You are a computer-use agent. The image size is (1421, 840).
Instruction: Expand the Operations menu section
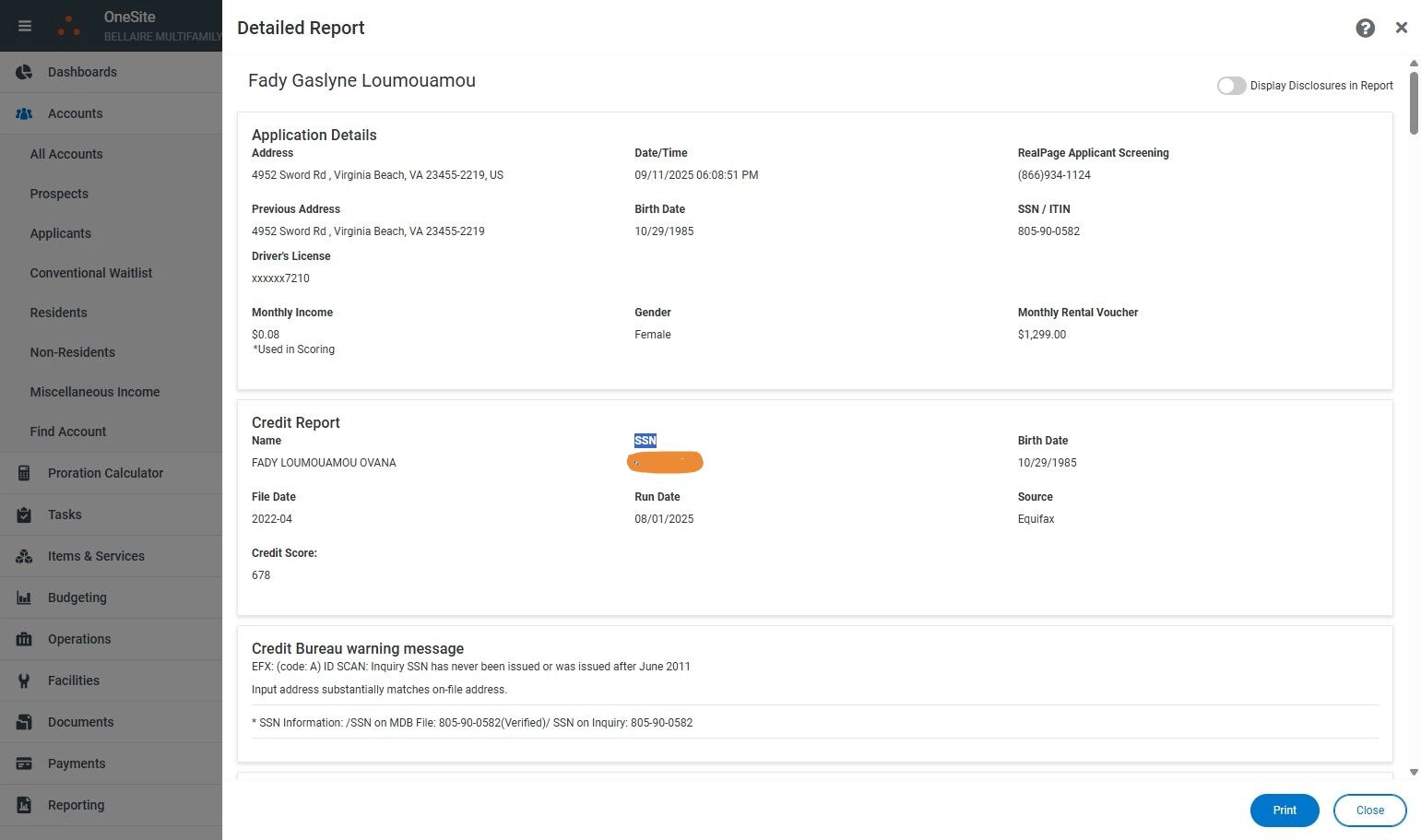click(79, 639)
